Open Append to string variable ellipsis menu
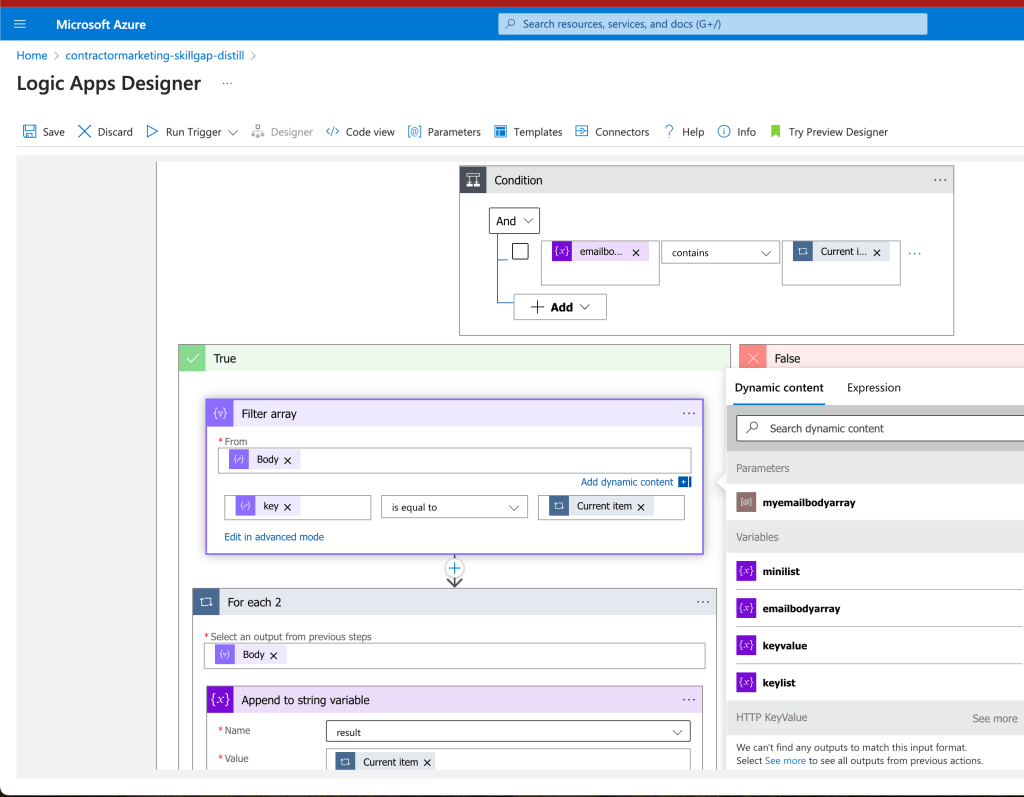 (688, 700)
